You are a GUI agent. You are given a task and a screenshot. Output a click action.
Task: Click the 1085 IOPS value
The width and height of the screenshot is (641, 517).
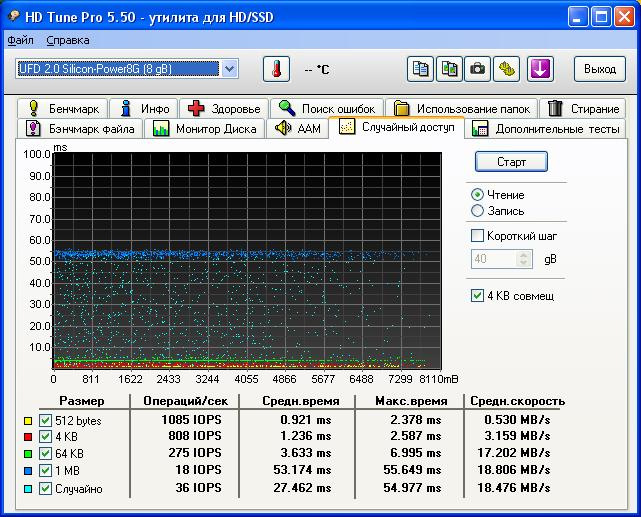coord(191,420)
